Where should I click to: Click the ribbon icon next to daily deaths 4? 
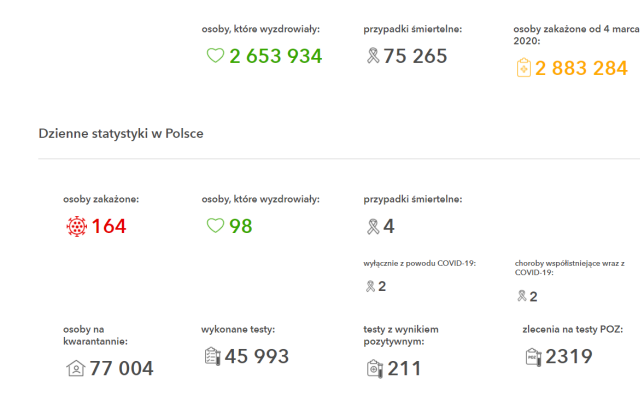(x=373, y=227)
